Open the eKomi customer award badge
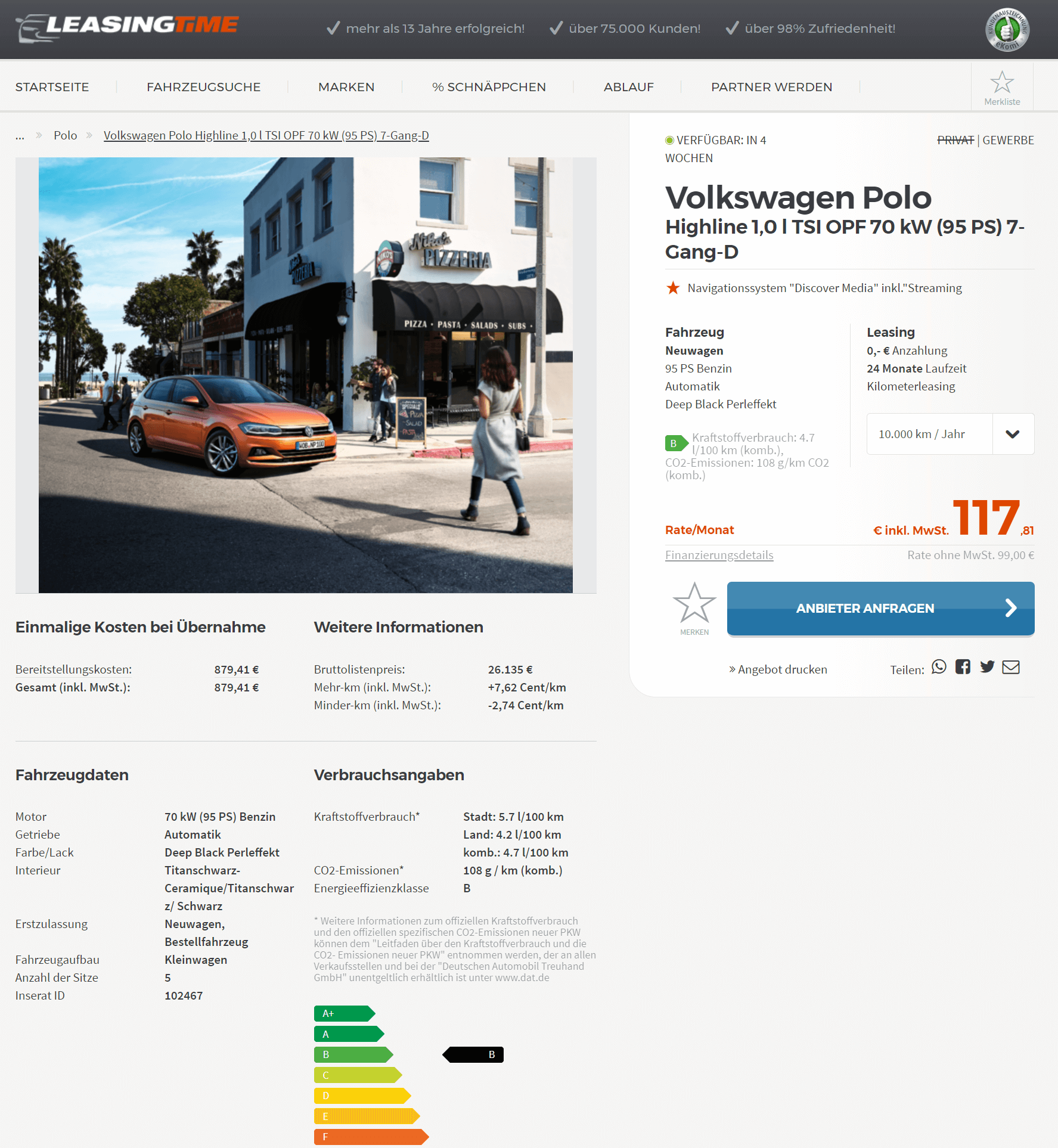The image size is (1058, 1148). (x=1007, y=29)
